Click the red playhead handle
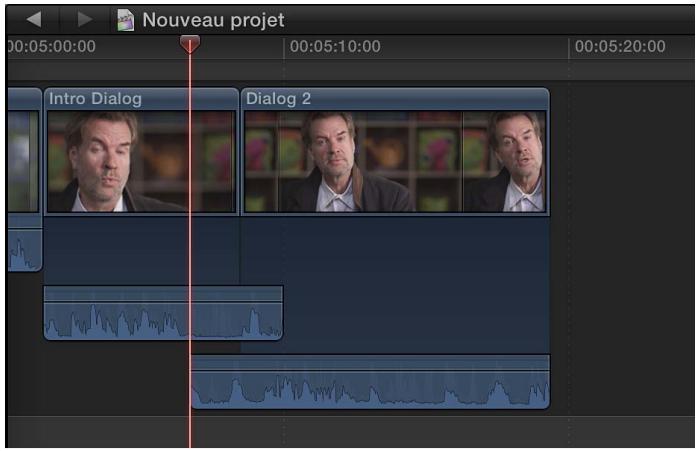This screenshot has height=451, width=698. point(190,45)
